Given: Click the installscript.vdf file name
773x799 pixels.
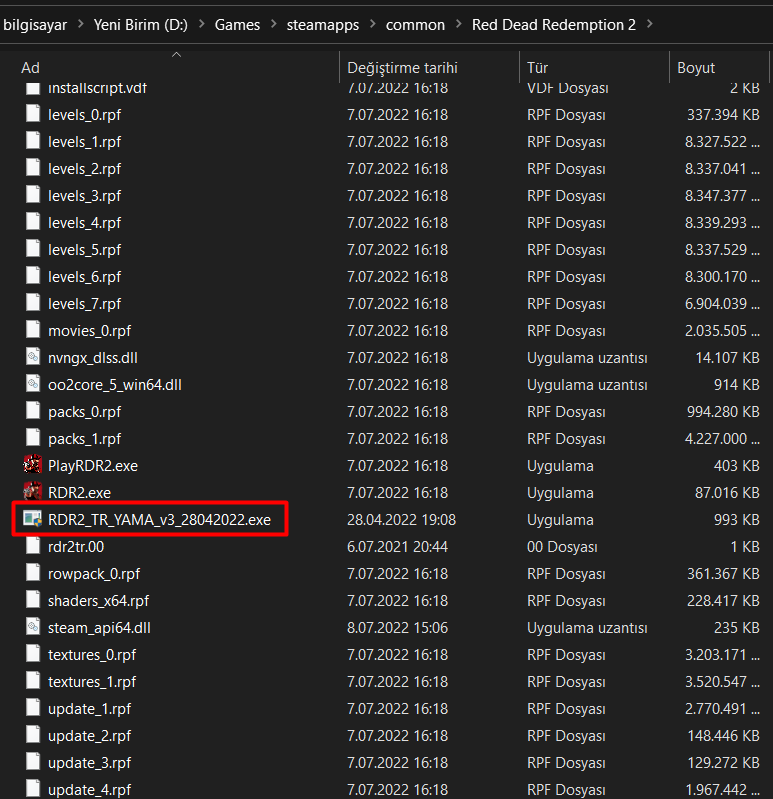Looking at the screenshot, I should coord(97,88).
